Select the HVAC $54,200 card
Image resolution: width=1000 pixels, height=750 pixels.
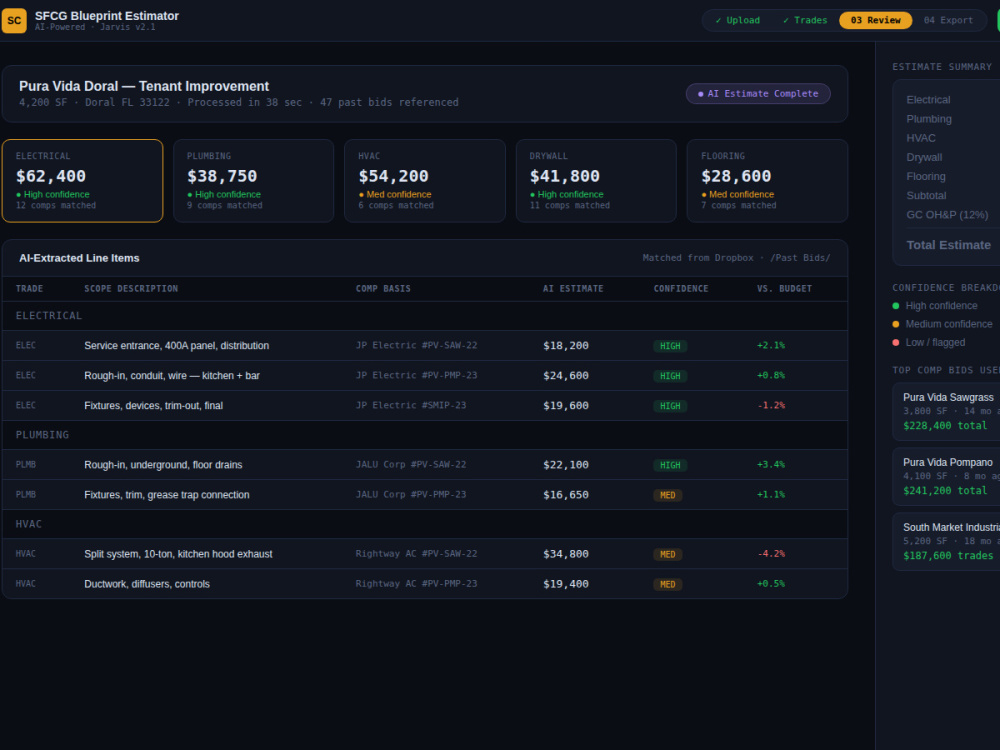(x=425, y=181)
